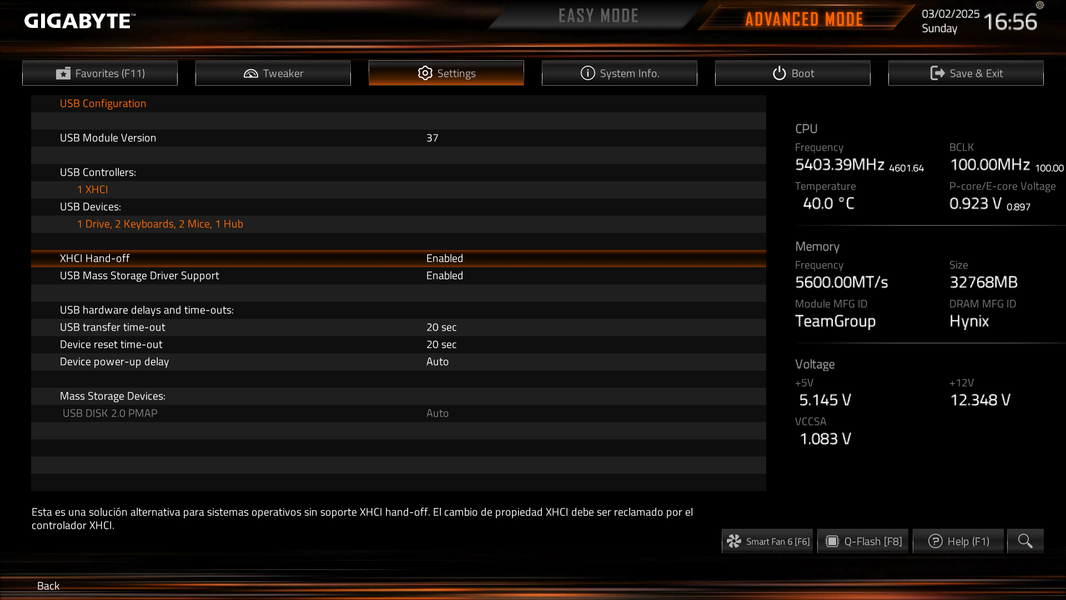Viewport: 1066px width, 600px height.
Task: Switch to Easy Mode
Action: click(598, 16)
